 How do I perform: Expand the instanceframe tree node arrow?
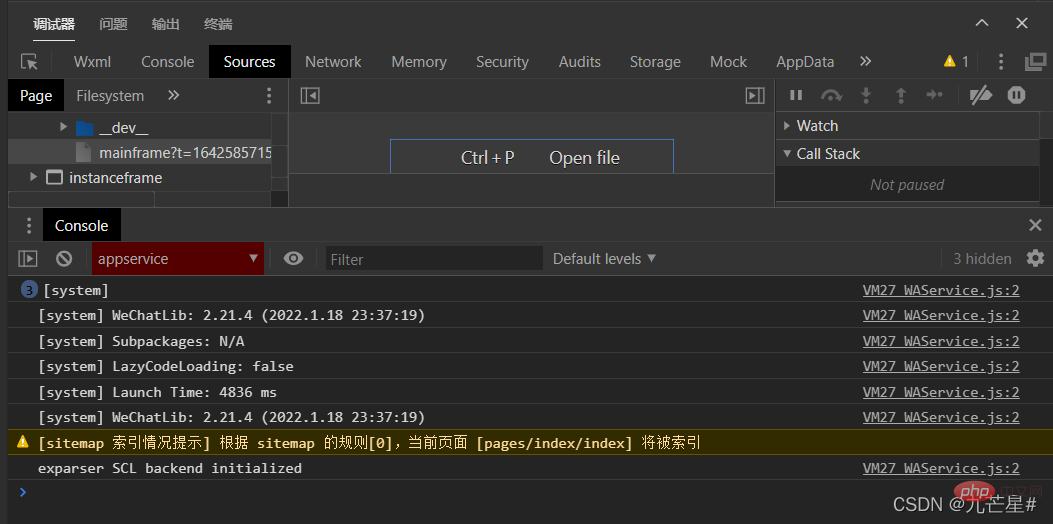[33, 177]
